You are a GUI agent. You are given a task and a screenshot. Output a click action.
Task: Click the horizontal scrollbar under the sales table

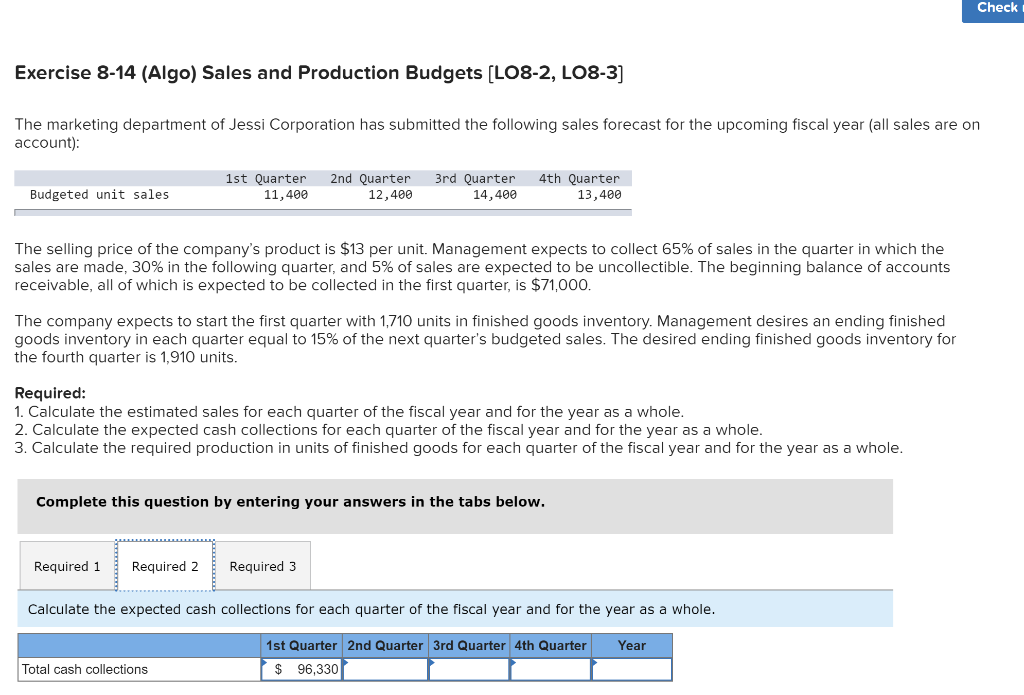click(320, 211)
